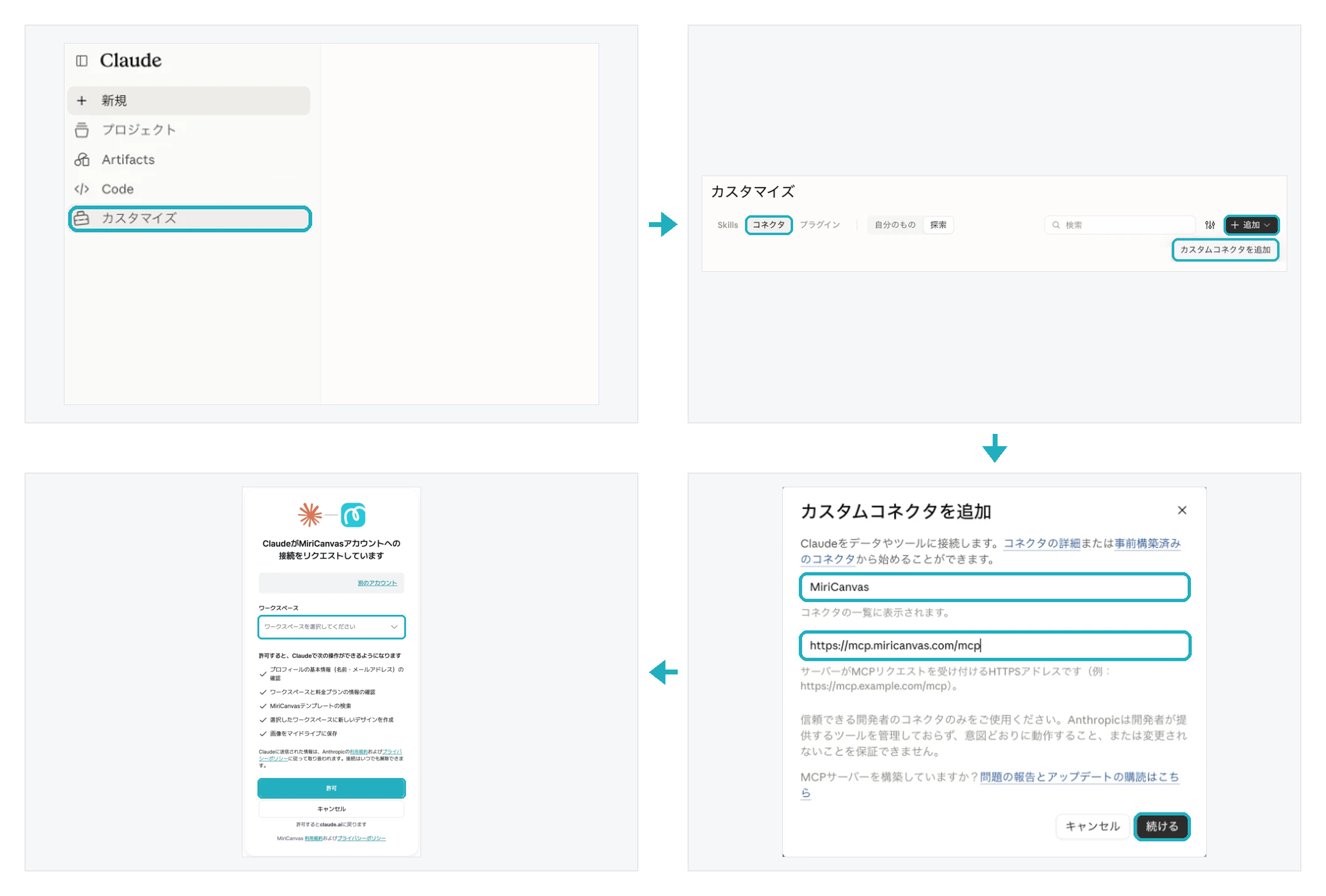Select the 新規 sidebar item
Image resolution: width=1326 pixels, height=896 pixels.
188,101
